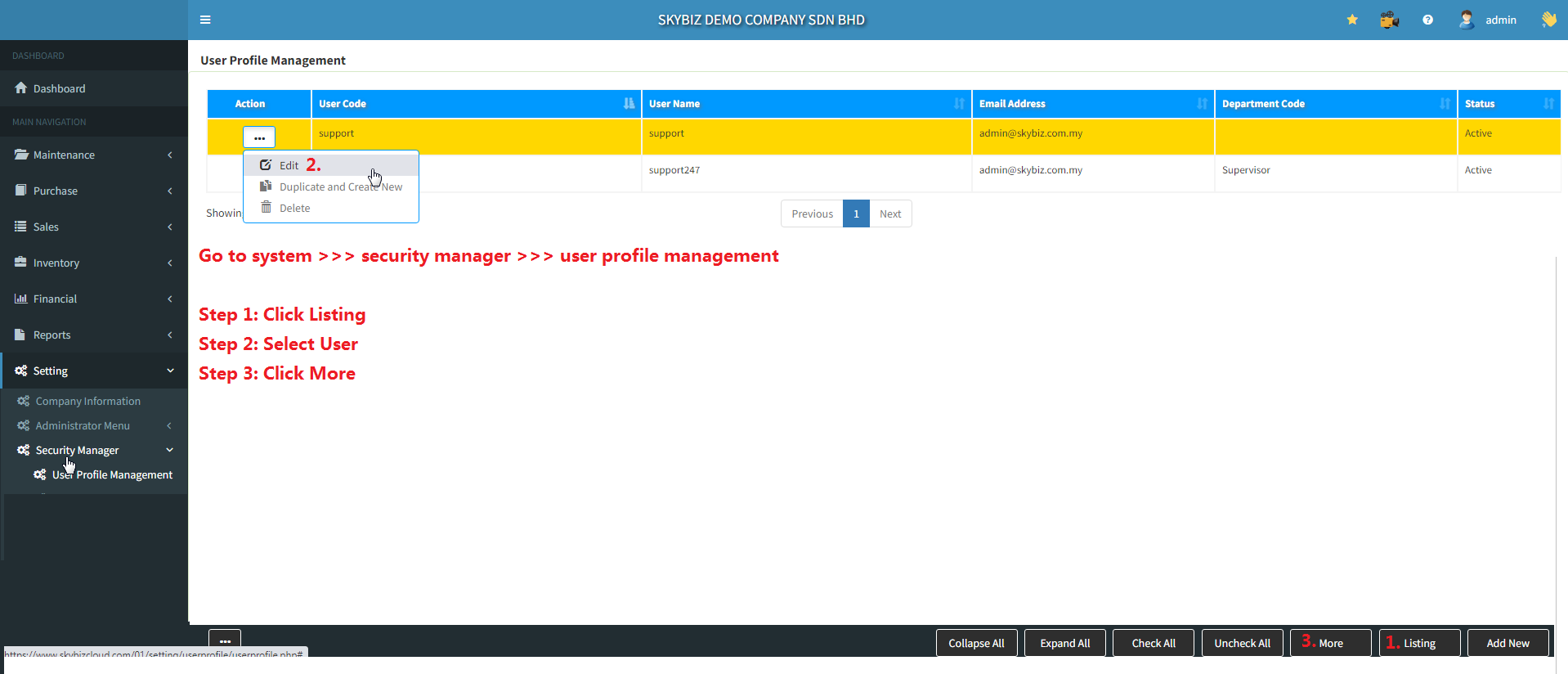The height and width of the screenshot is (674, 1568).
Task: Click the Listing button
Action: click(x=1419, y=643)
